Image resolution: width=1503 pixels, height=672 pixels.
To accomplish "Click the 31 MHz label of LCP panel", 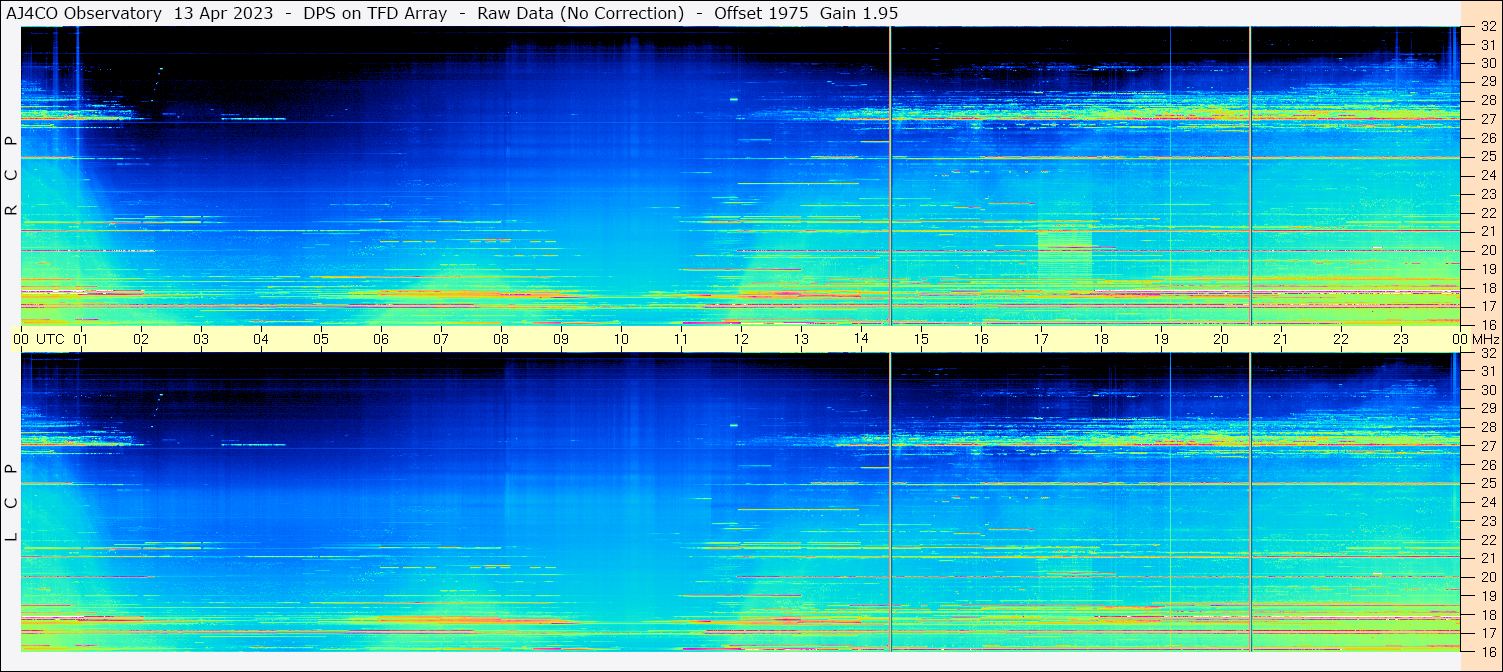I will pyautogui.click(x=1488, y=372).
